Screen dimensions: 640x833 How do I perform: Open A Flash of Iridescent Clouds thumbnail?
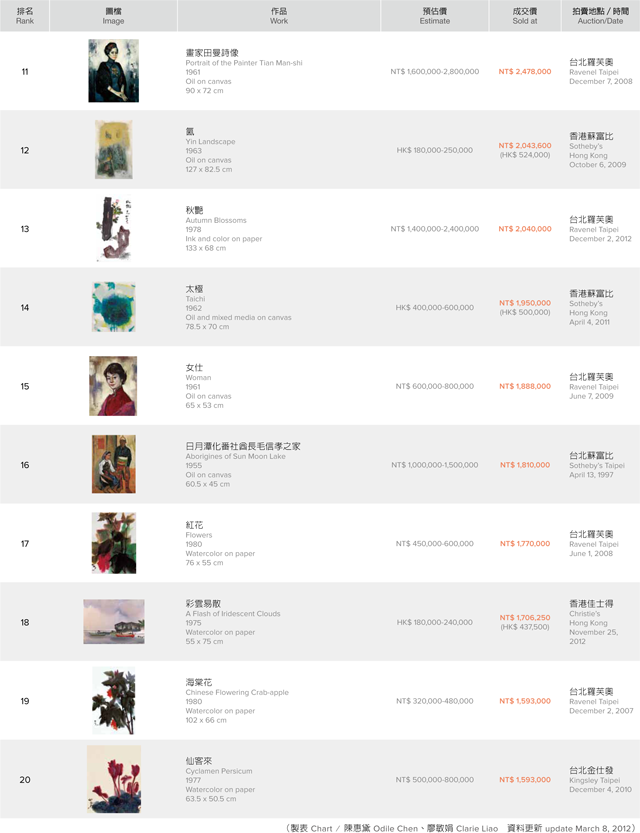click(114, 622)
